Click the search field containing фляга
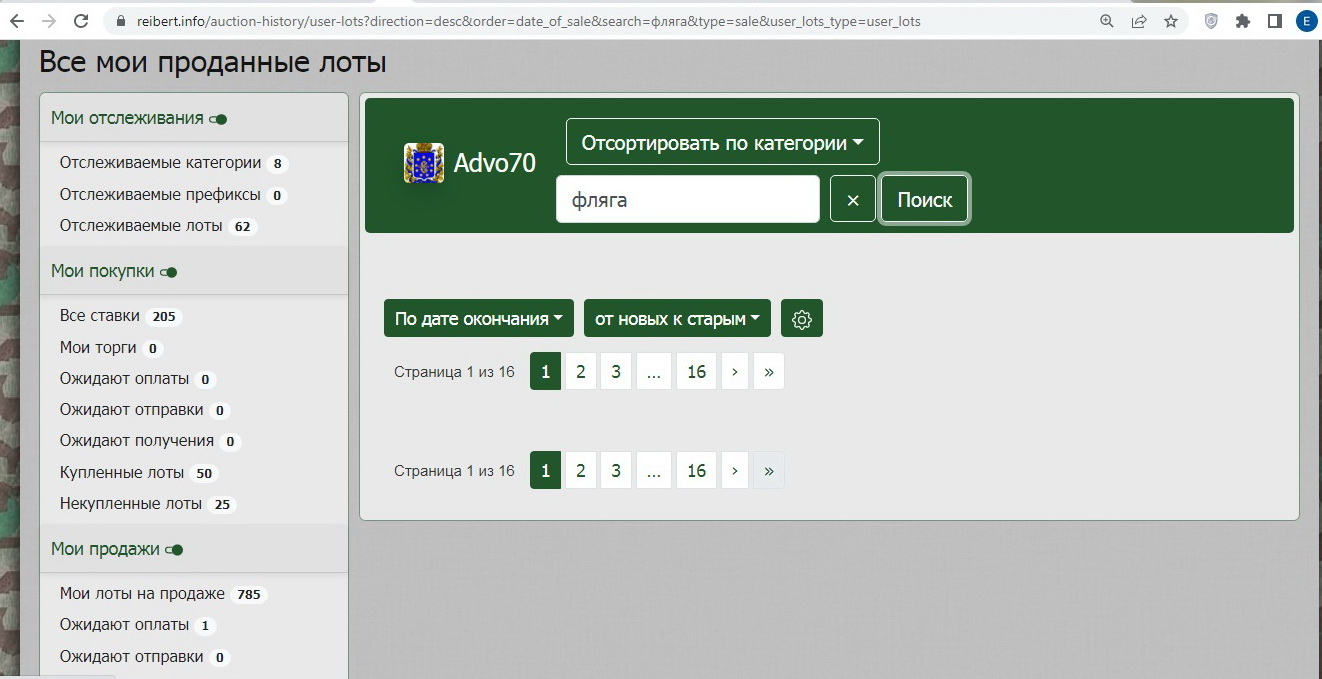Viewport: 1322px width, 679px height. (x=687, y=200)
